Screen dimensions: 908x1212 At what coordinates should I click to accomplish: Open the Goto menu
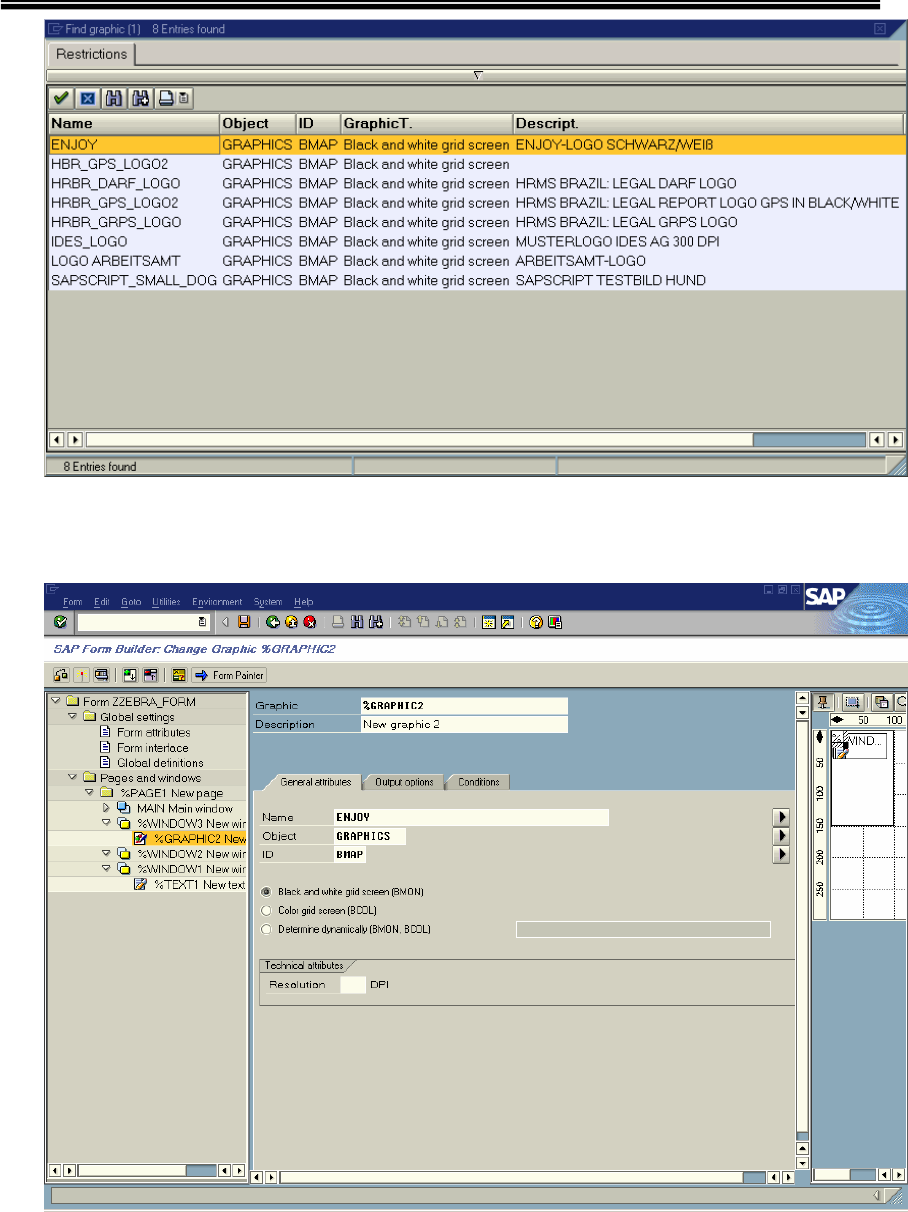[131, 602]
